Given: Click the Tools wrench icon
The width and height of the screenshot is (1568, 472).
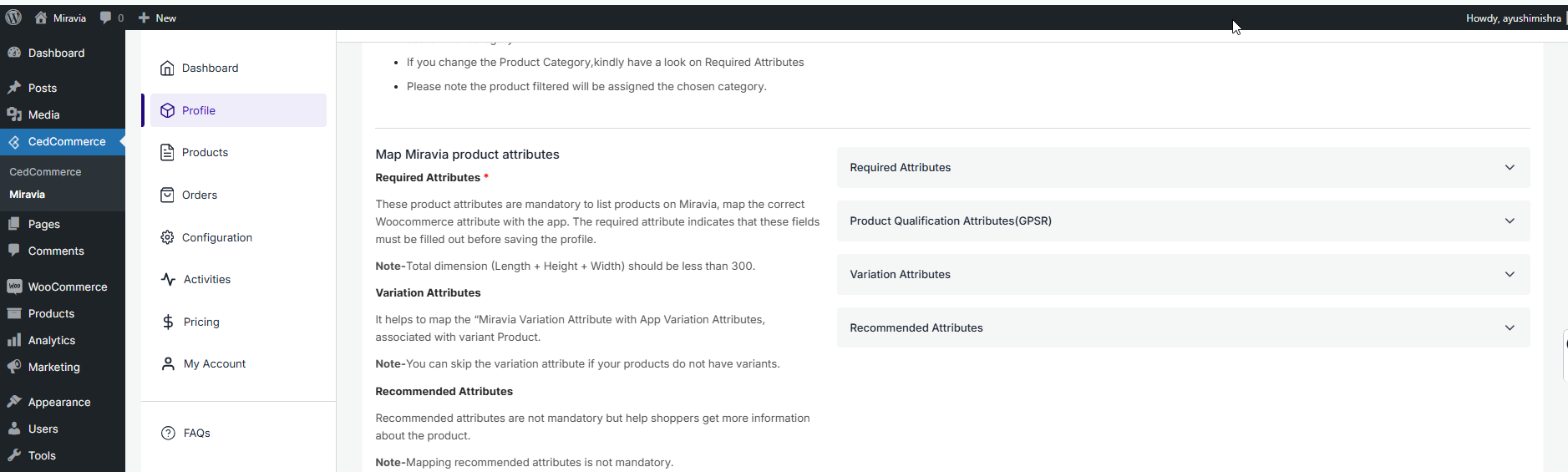Looking at the screenshot, I should coord(14,455).
